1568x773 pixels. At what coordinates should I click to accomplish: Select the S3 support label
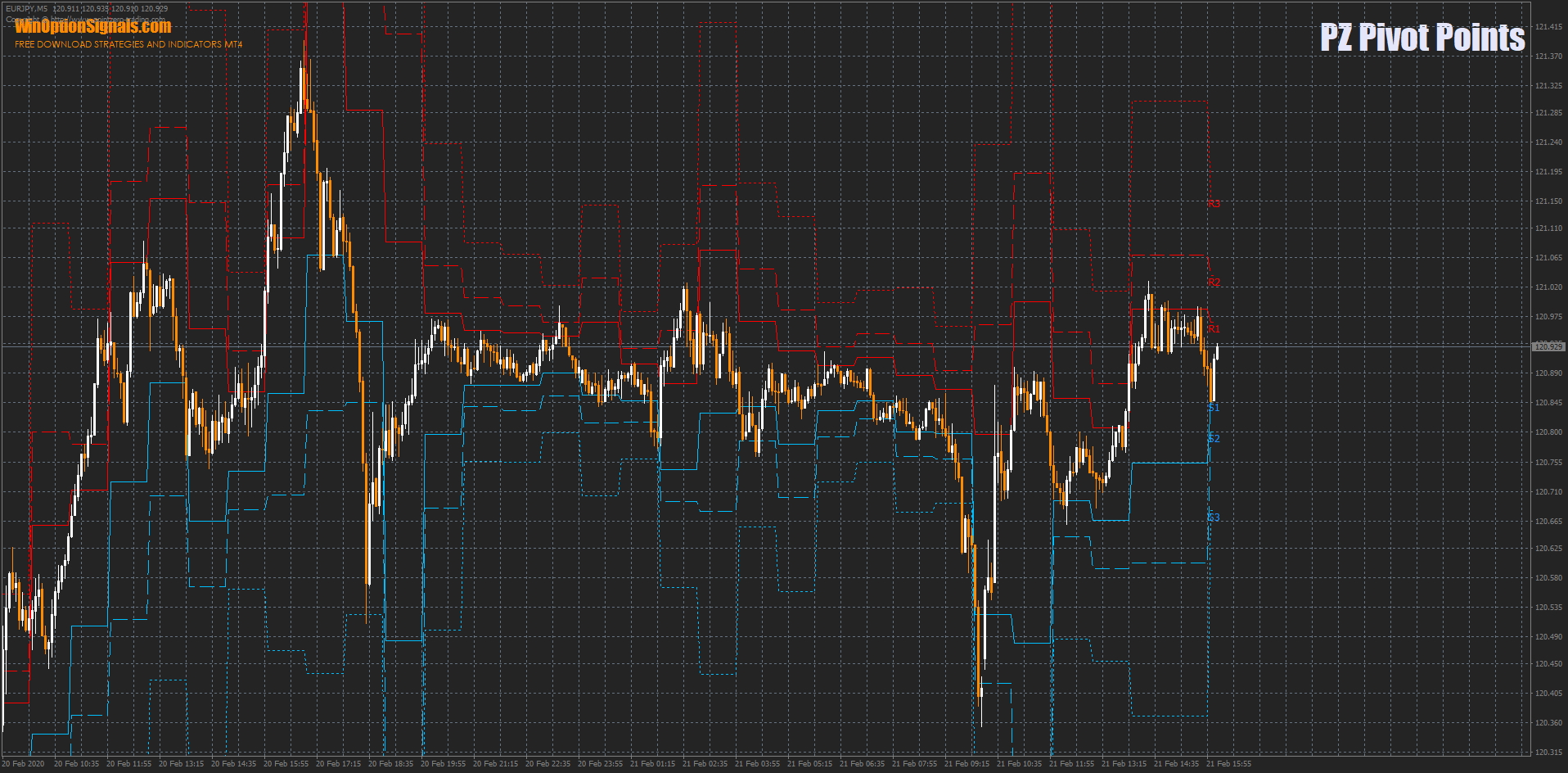(1214, 518)
